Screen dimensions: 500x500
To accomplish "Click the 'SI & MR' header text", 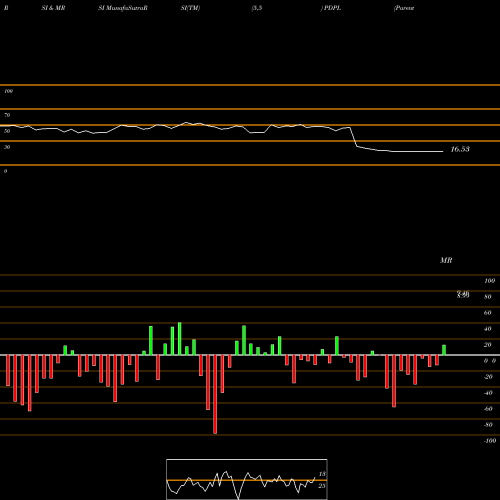I will [x=53, y=8].
